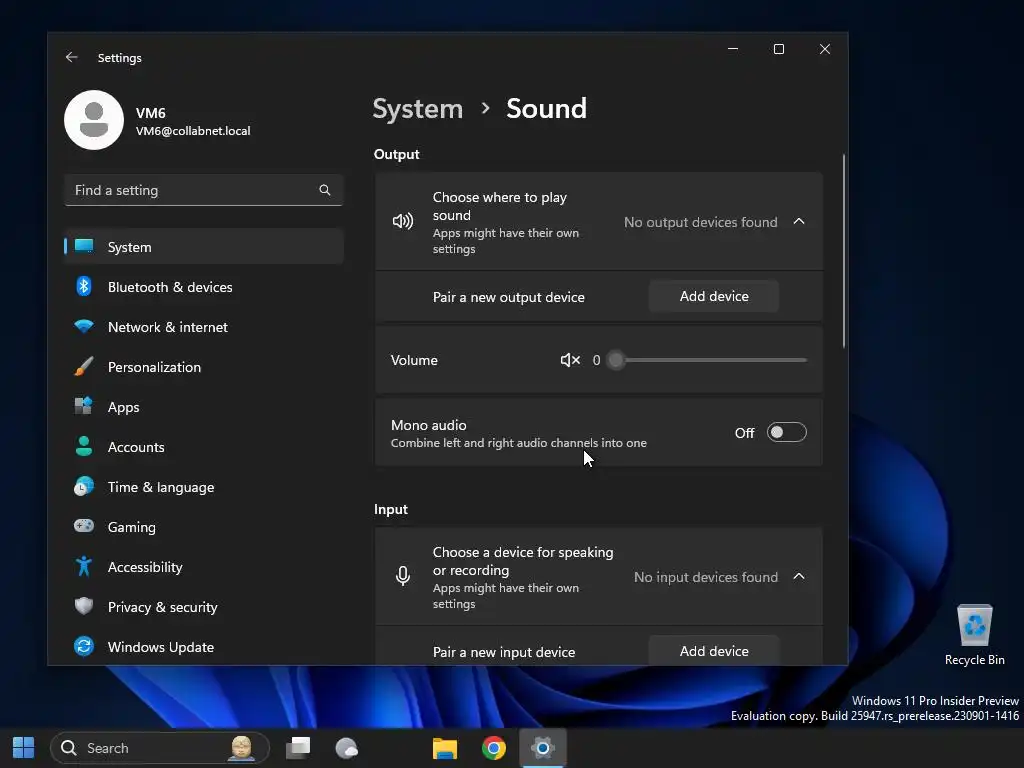Click the back arrow in Settings
The image size is (1024, 768).
point(71,57)
